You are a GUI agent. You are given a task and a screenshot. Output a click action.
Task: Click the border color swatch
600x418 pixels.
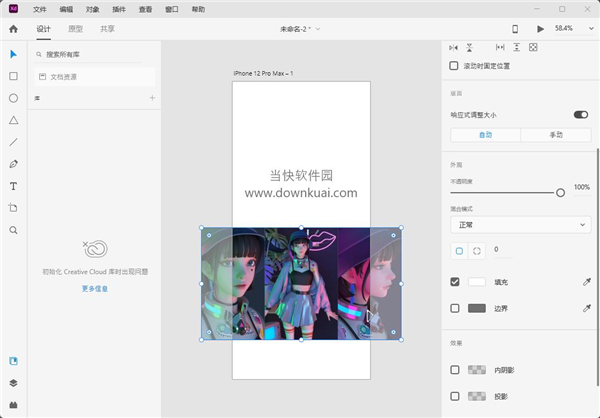pos(477,308)
